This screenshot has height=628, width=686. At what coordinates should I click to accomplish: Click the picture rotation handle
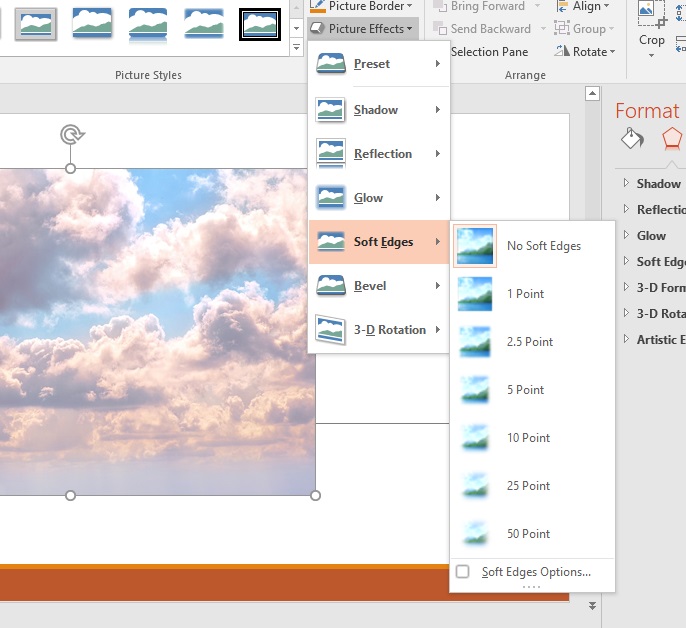pyautogui.click(x=72, y=135)
